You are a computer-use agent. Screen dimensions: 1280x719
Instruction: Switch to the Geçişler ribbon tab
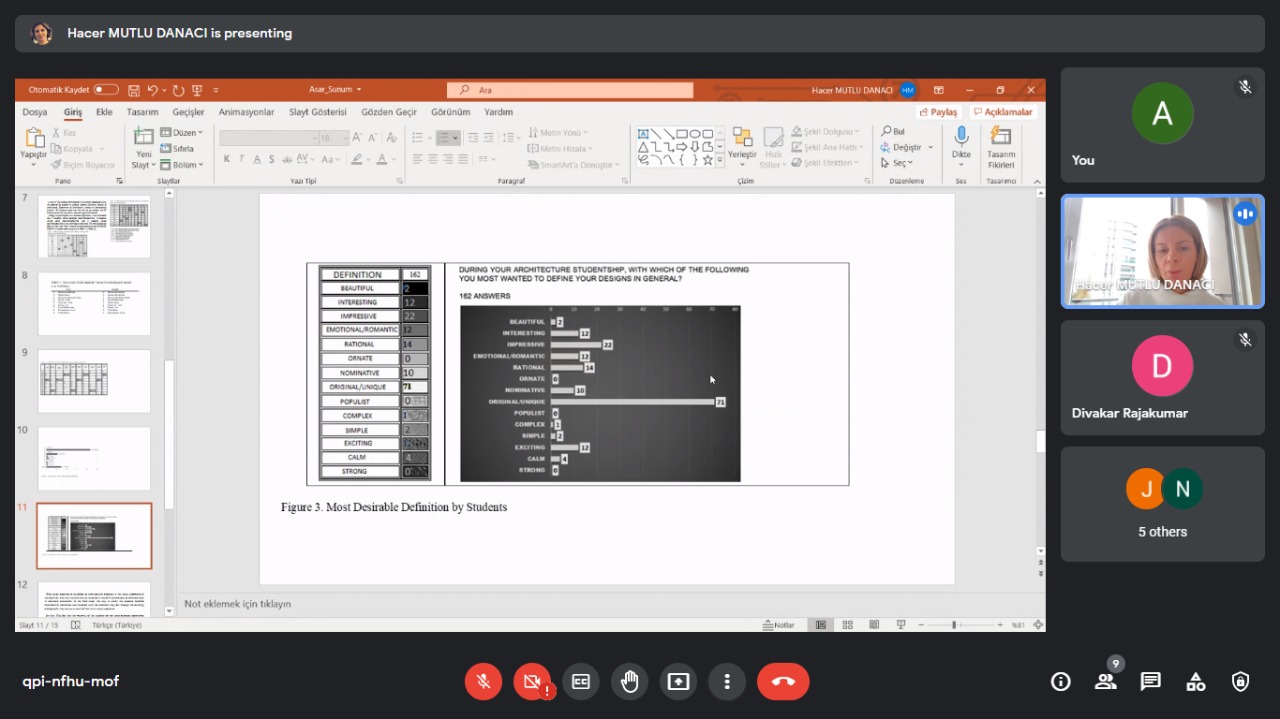point(188,112)
